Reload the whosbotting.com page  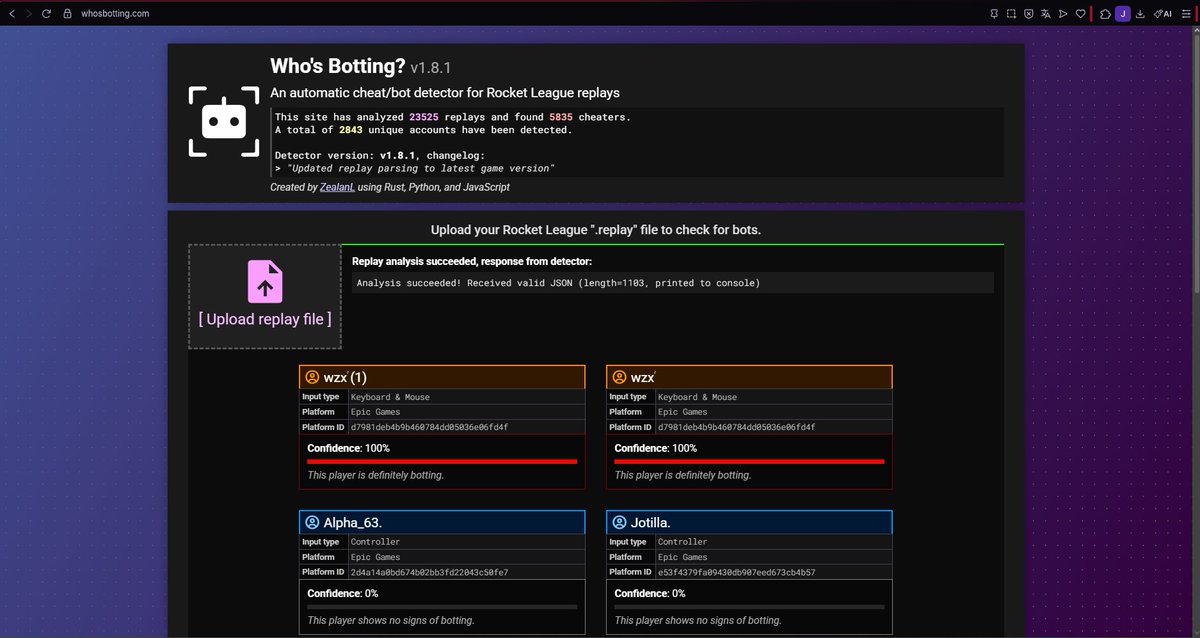point(46,13)
